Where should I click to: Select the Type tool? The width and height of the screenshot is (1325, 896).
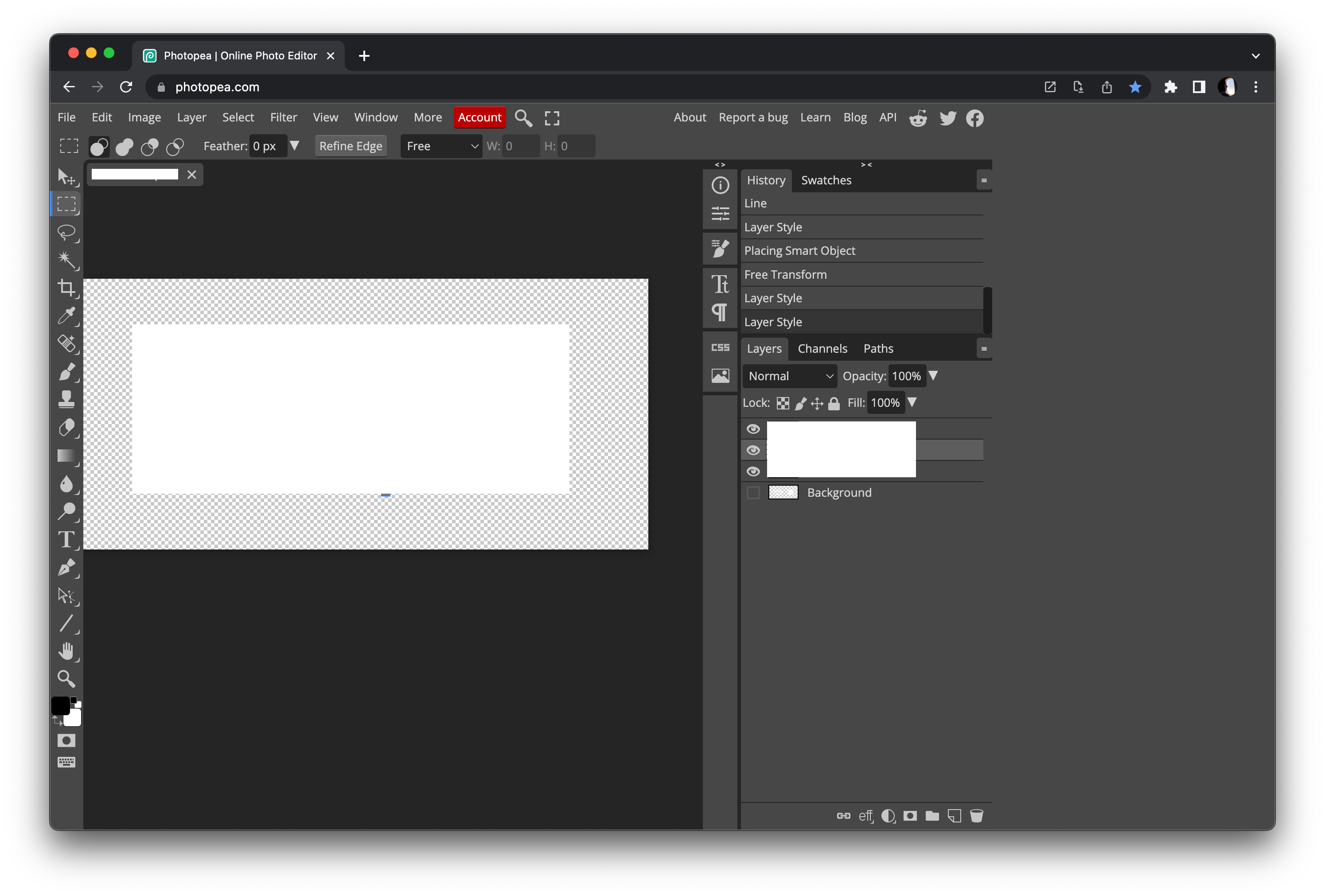[x=66, y=540]
